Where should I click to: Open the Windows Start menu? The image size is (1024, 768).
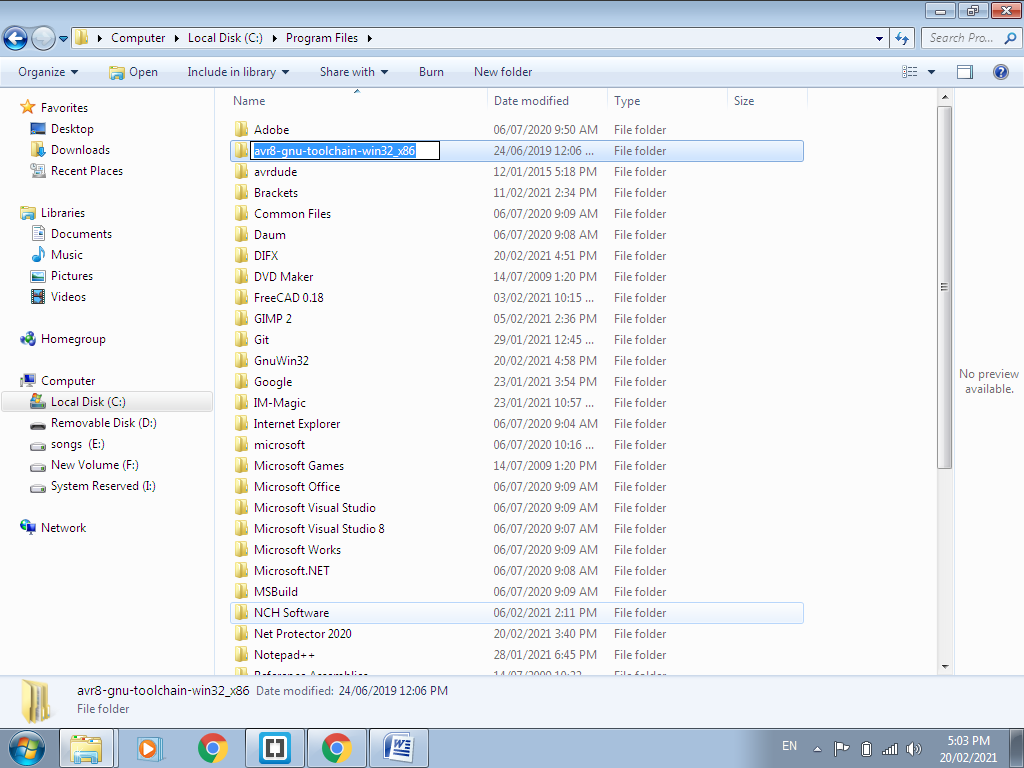click(26, 748)
